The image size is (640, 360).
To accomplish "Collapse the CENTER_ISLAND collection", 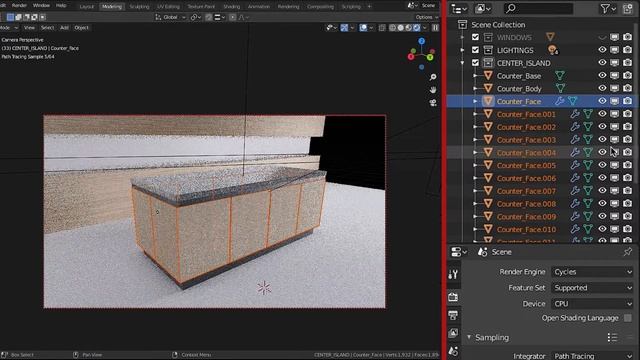I will coord(462,63).
